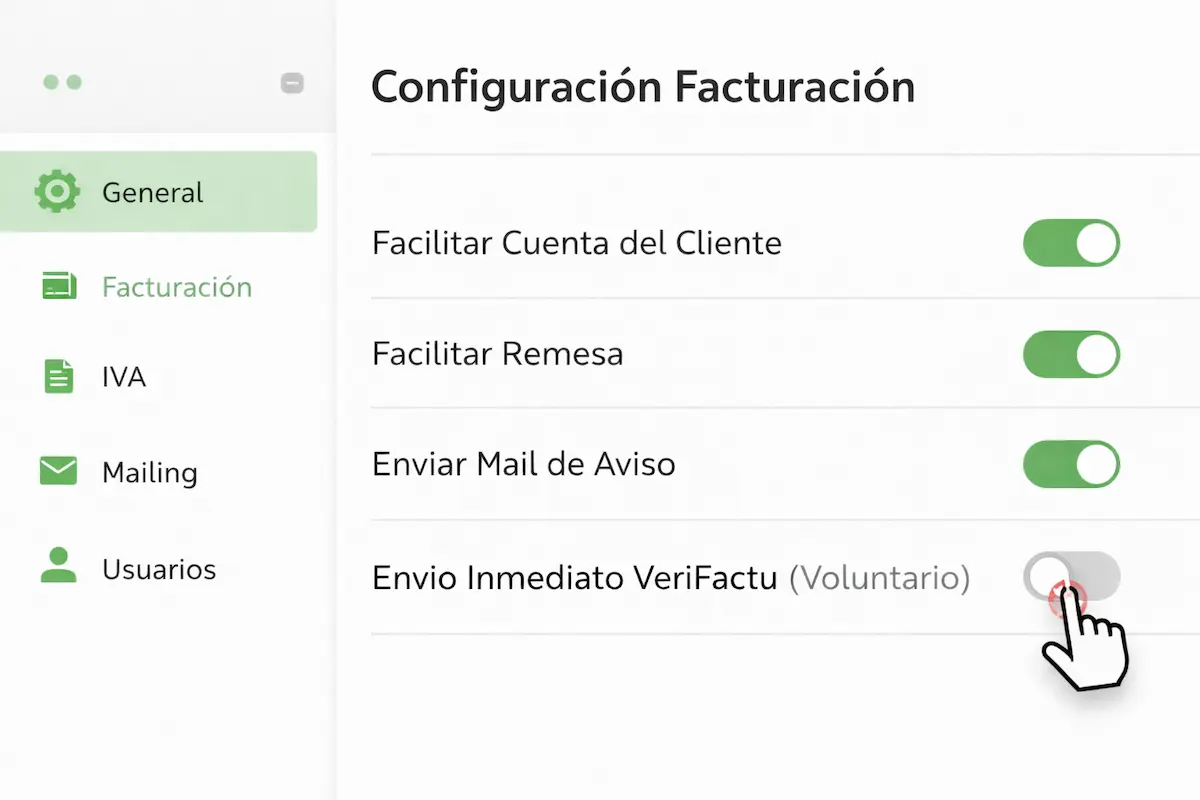Collapse the sidebar with the minus control
Screen dimensions: 1200x800
coord(292,83)
